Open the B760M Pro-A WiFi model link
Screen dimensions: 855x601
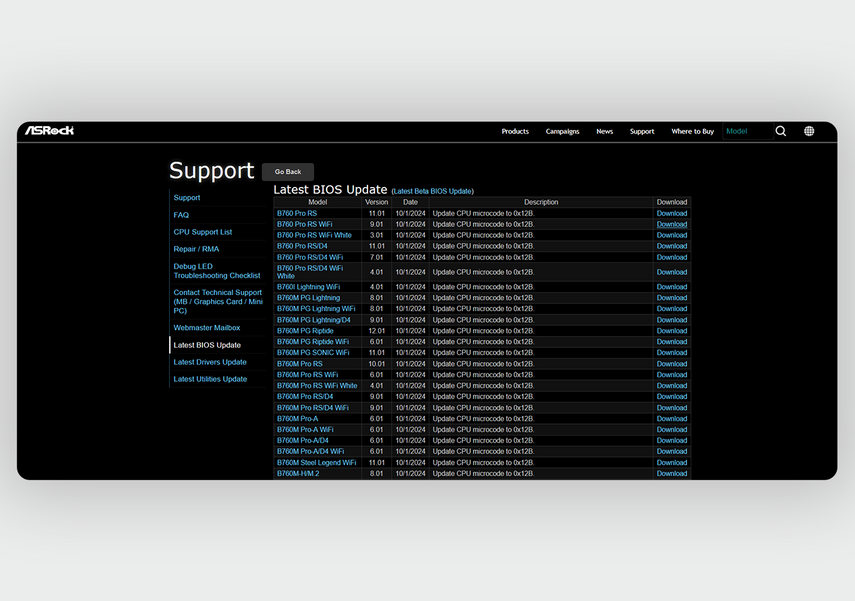point(305,430)
